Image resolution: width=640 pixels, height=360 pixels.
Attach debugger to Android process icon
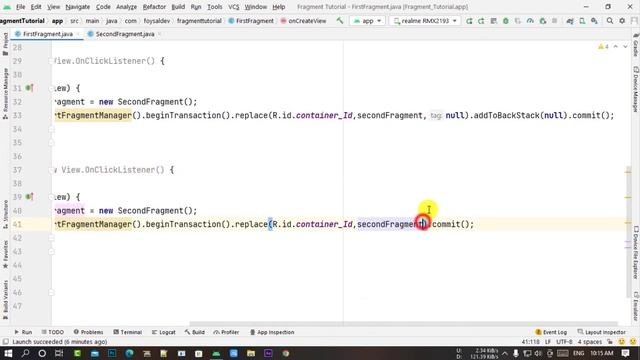(x=542, y=21)
